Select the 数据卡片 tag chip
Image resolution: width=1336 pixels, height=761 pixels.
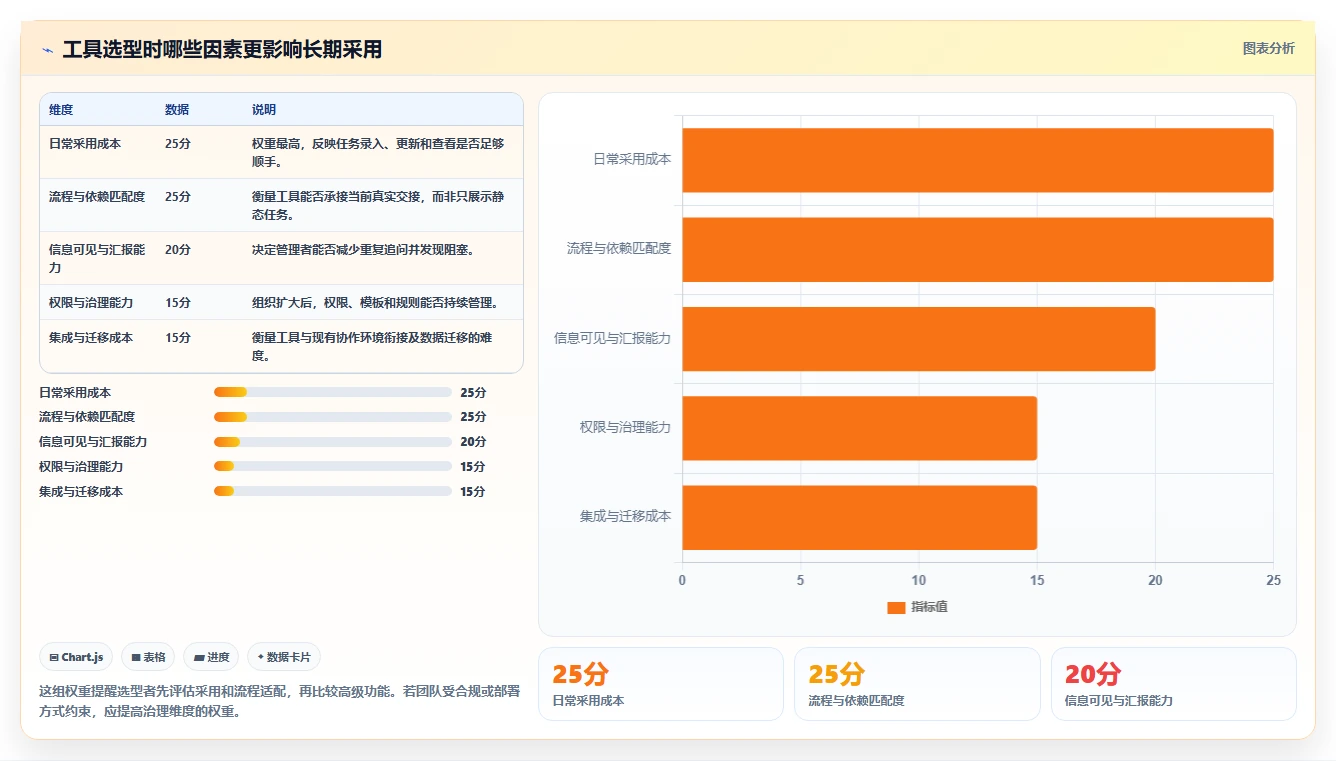(x=284, y=657)
